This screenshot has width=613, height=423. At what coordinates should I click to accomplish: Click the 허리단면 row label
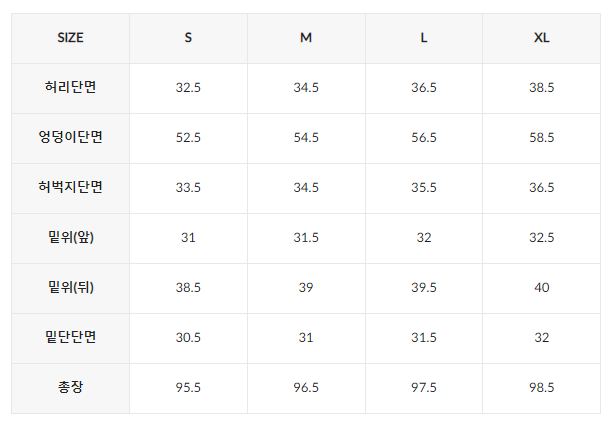70,87
